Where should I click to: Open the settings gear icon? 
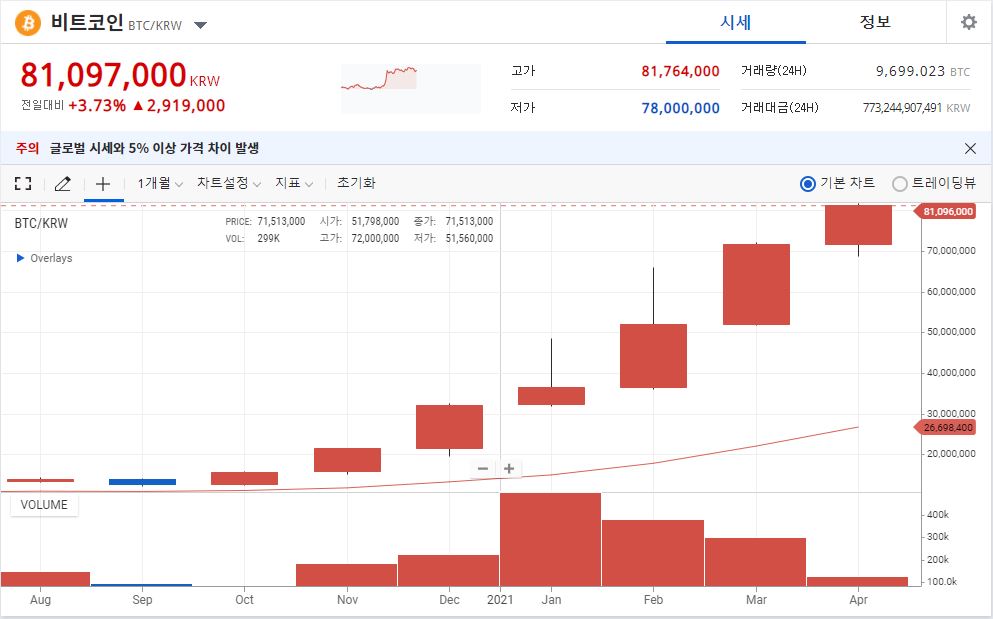[969, 22]
